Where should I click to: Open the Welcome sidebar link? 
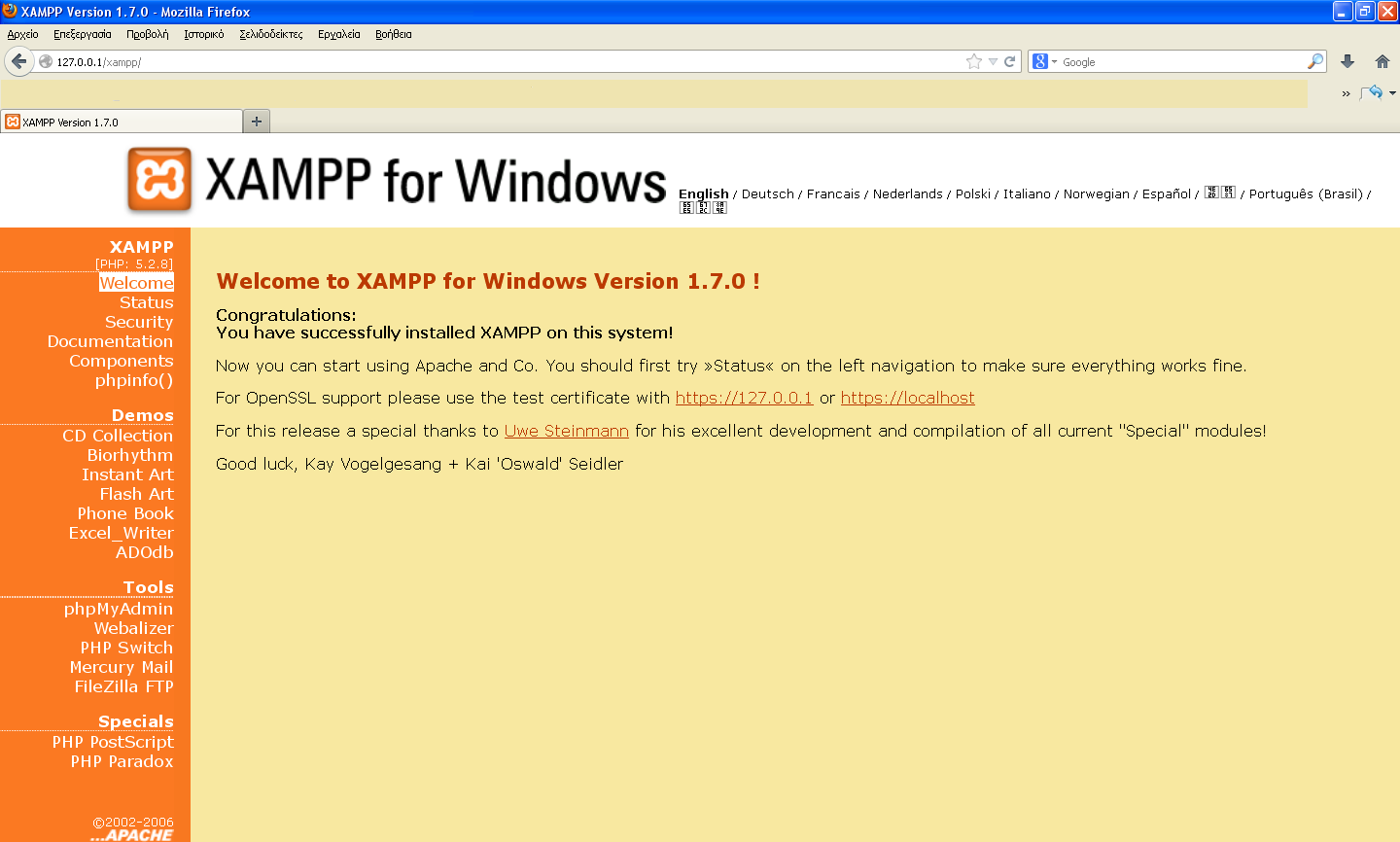click(136, 283)
